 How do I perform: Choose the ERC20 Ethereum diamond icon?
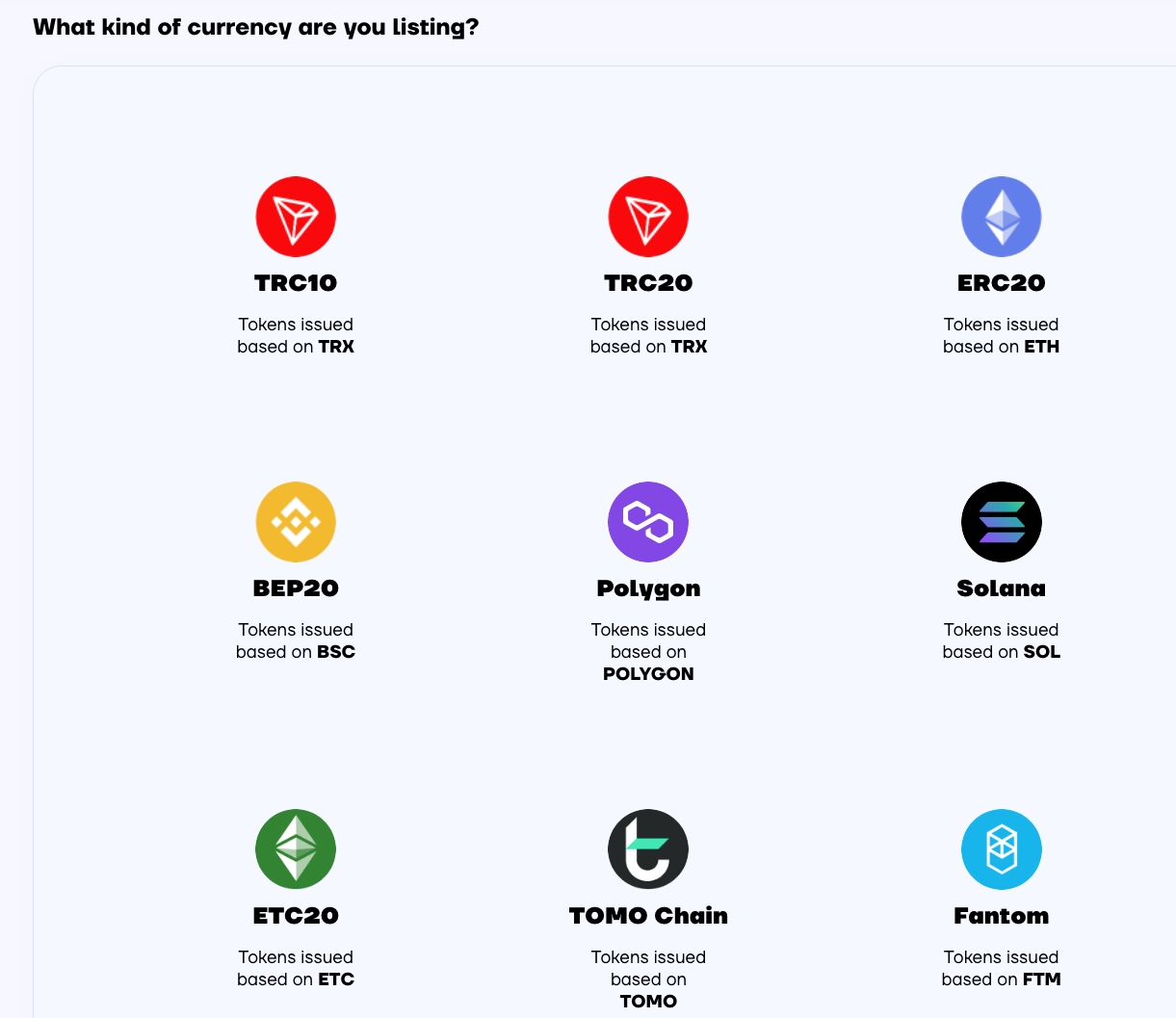click(1001, 217)
